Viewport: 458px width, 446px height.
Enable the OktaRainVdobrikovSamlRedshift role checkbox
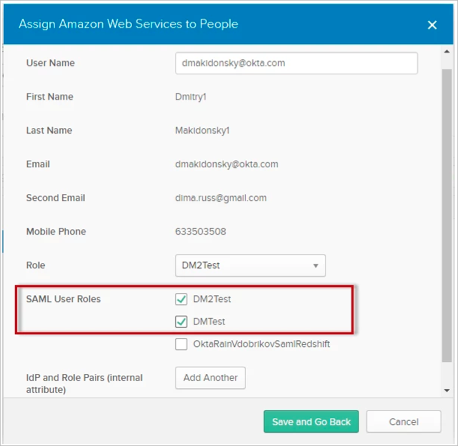tap(181, 344)
